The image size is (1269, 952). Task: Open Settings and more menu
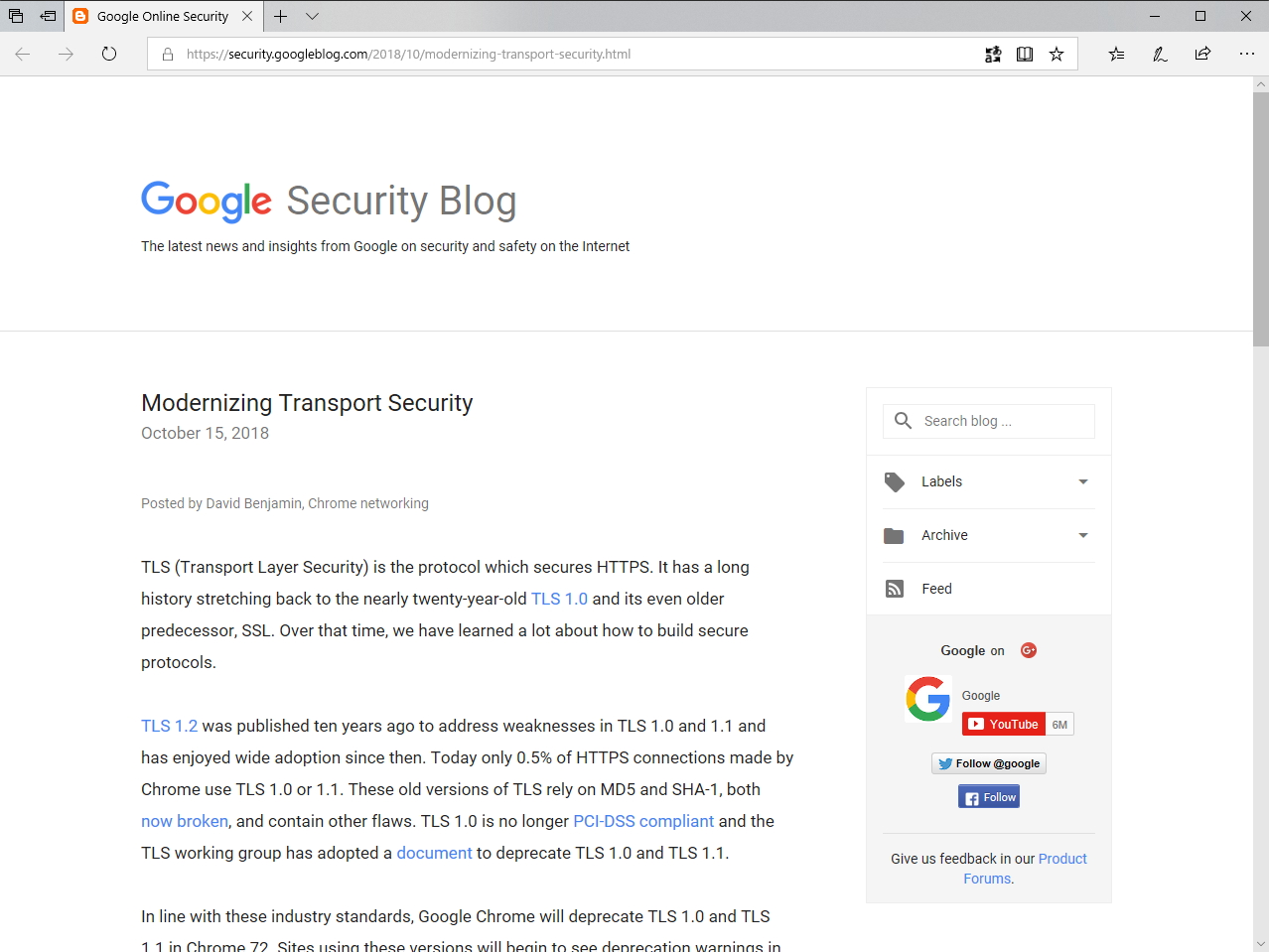click(x=1247, y=54)
